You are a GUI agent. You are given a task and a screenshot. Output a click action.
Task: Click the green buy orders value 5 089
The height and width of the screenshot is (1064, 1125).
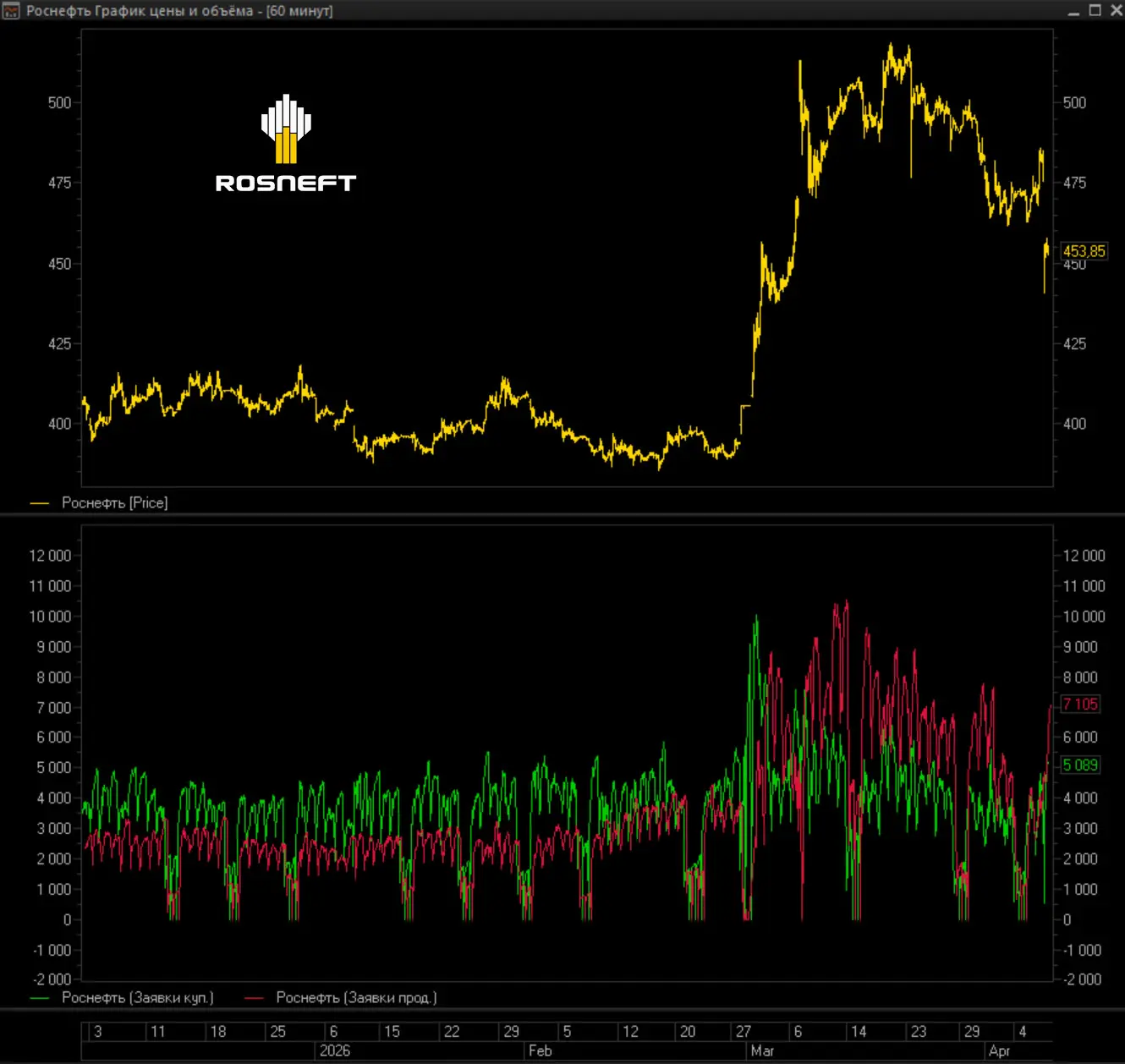click(x=1080, y=765)
